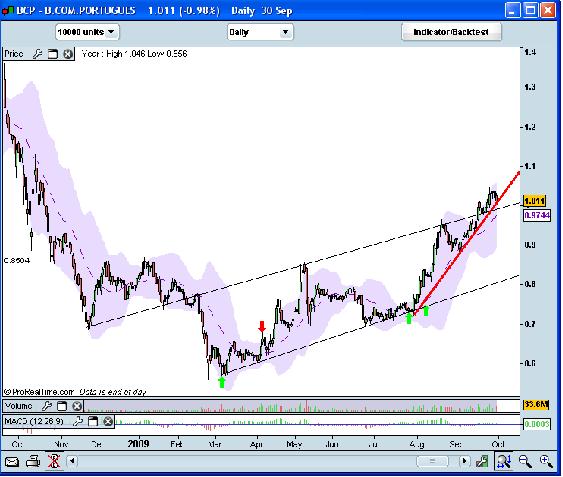563x477 pixels.
Task: Maximize the Volume panel window icon
Action: click(62, 406)
